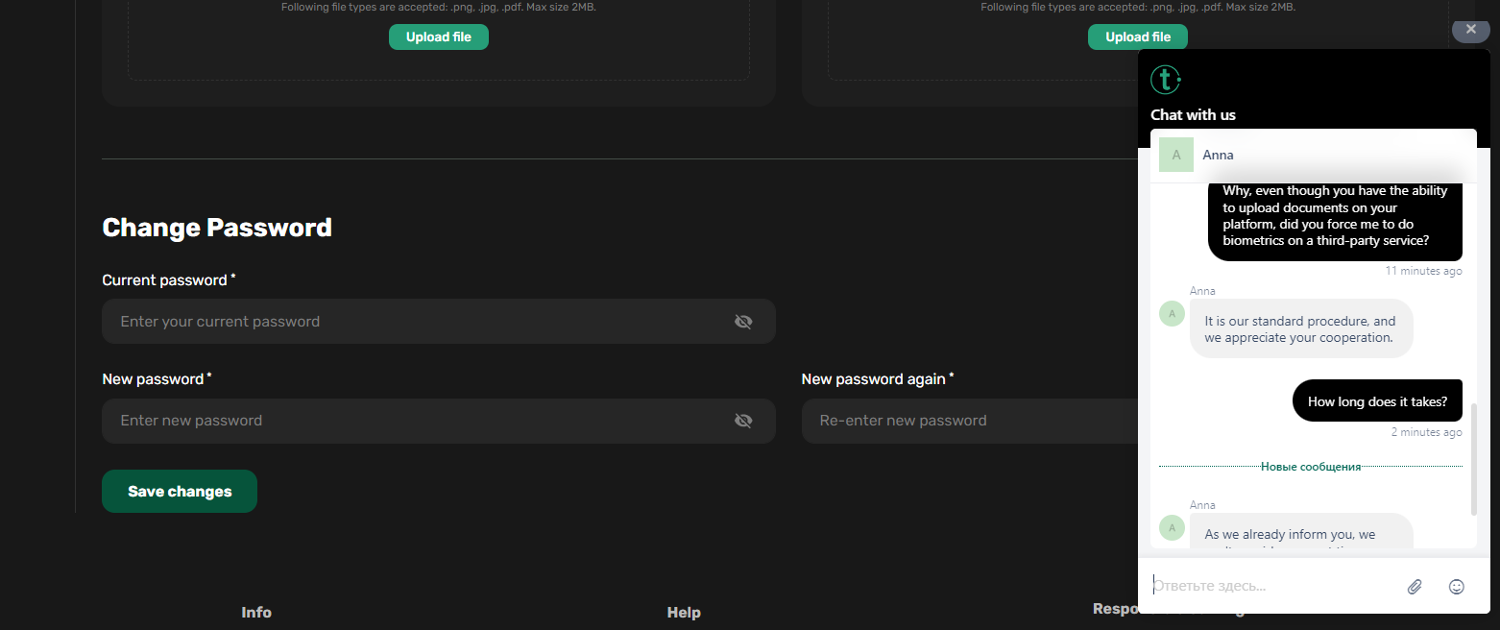Click avatar beside 'As we already inform you'
Screen dimensions: 1500x630
pyautogui.click(x=1171, y=528)
